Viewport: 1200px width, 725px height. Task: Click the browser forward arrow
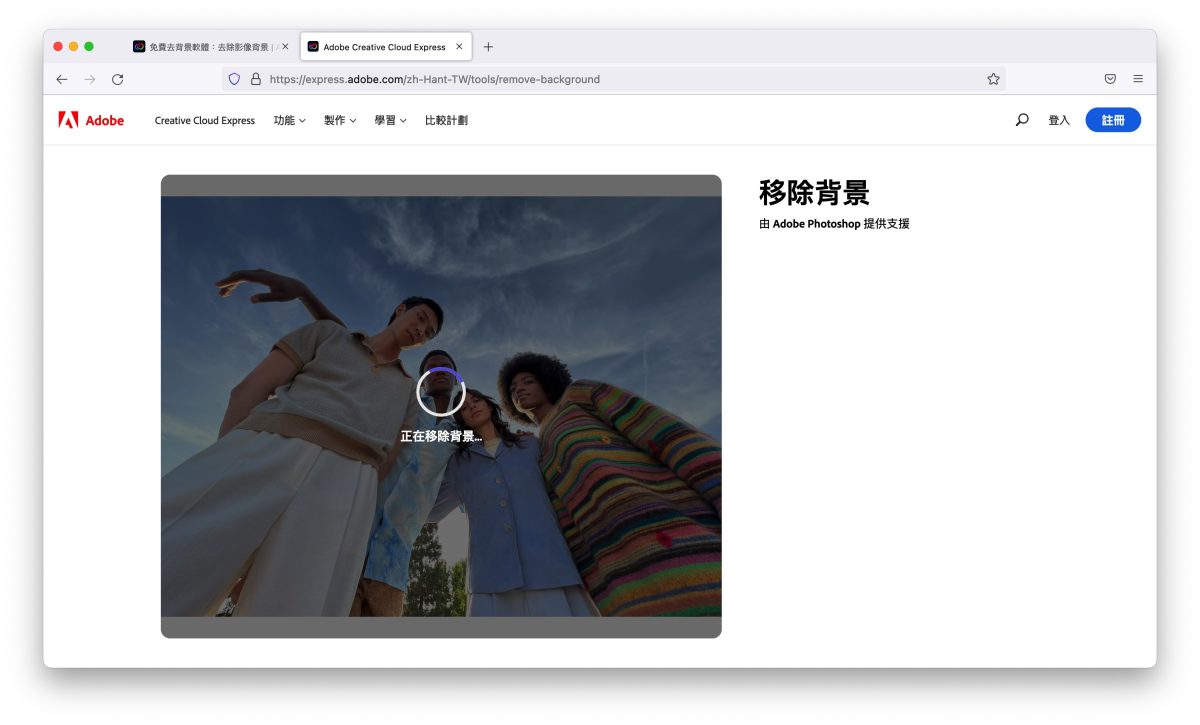[90, 79]
